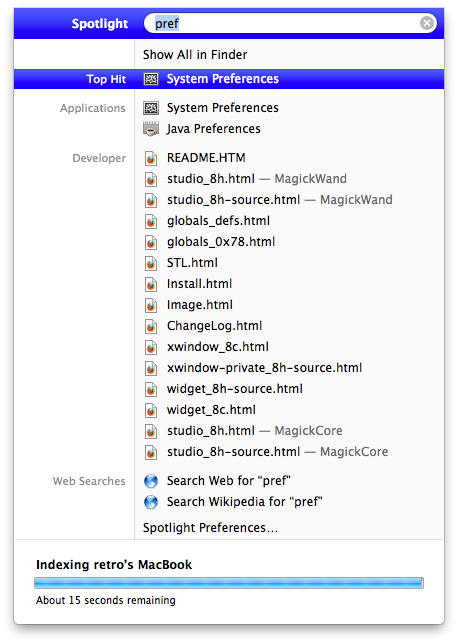Open the Top Hit System Preferences result

[229, 79]
